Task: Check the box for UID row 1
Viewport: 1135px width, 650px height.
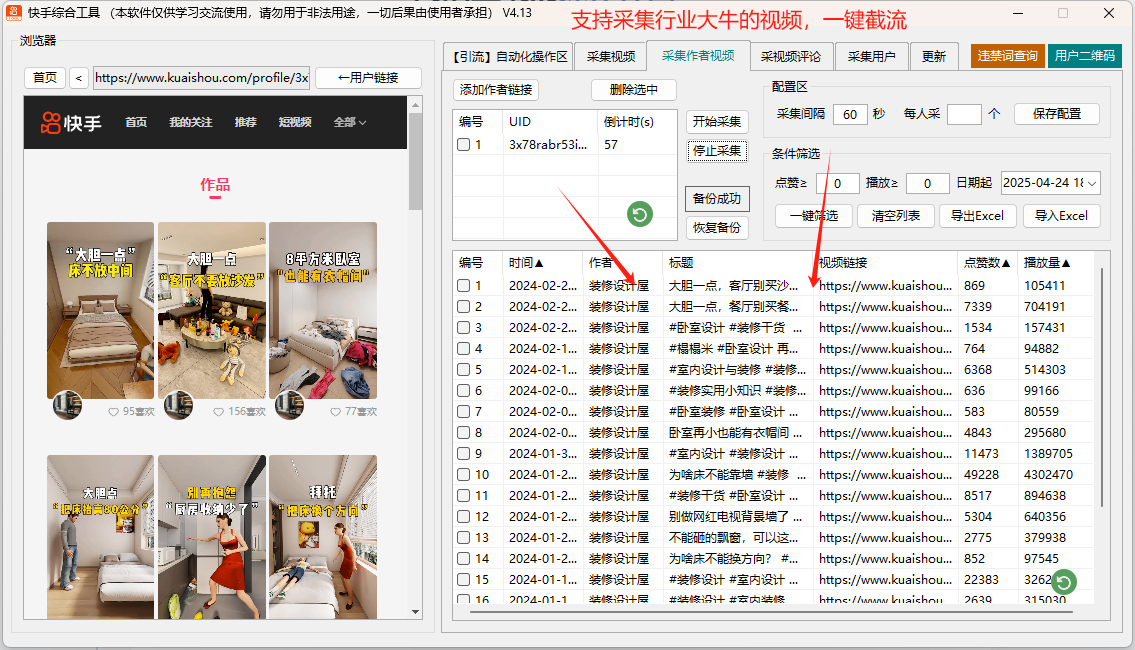Action: (464, 145)
